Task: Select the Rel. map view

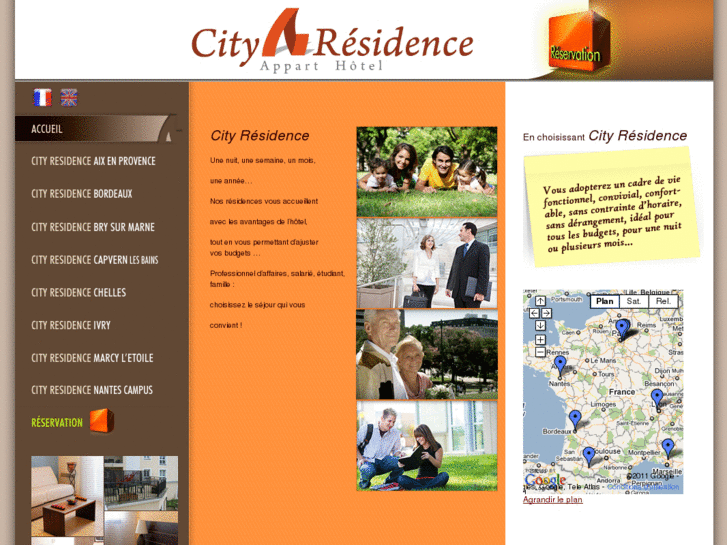Action: 663,301
